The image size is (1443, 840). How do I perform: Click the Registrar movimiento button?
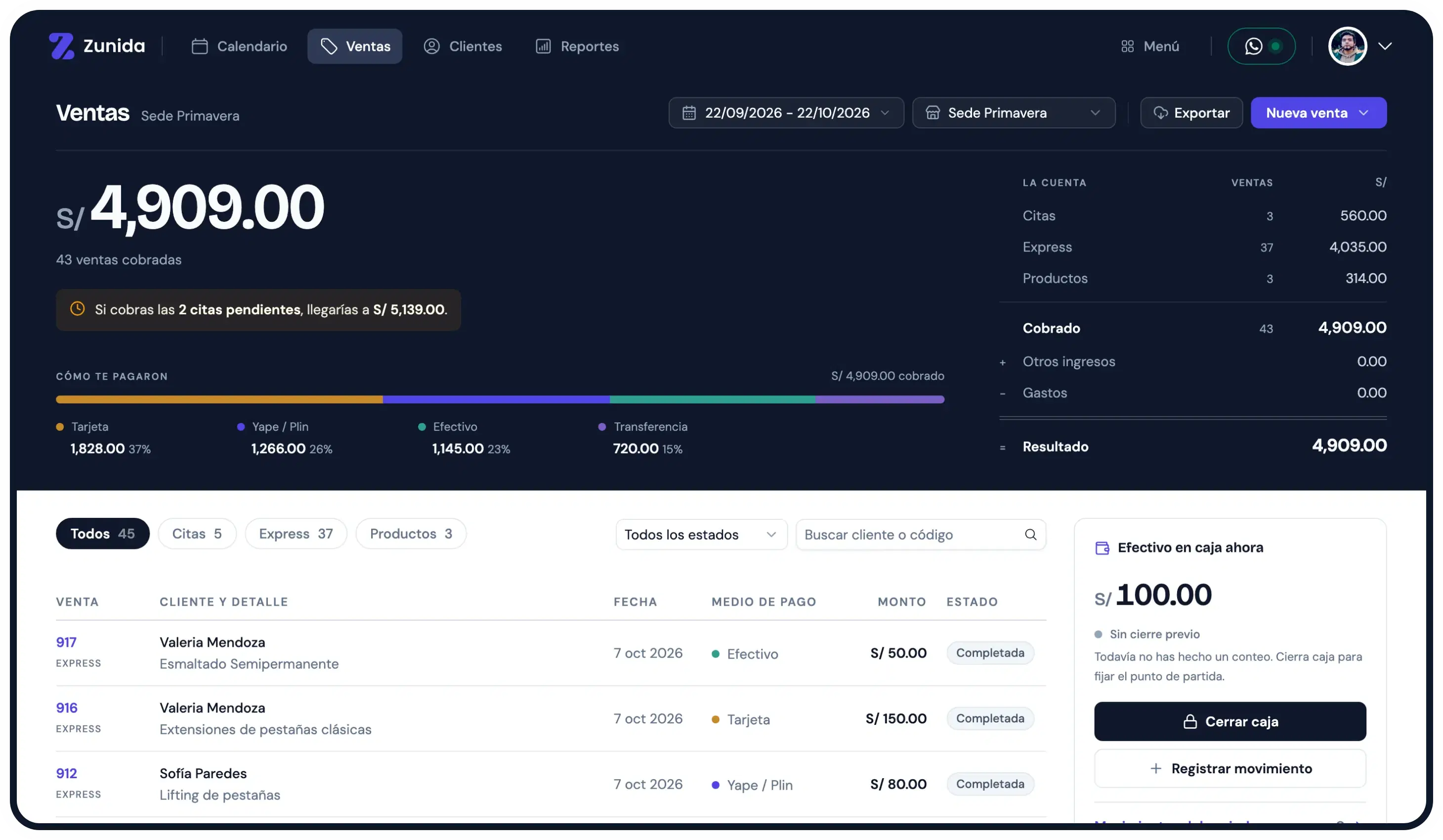[1230, 768]
